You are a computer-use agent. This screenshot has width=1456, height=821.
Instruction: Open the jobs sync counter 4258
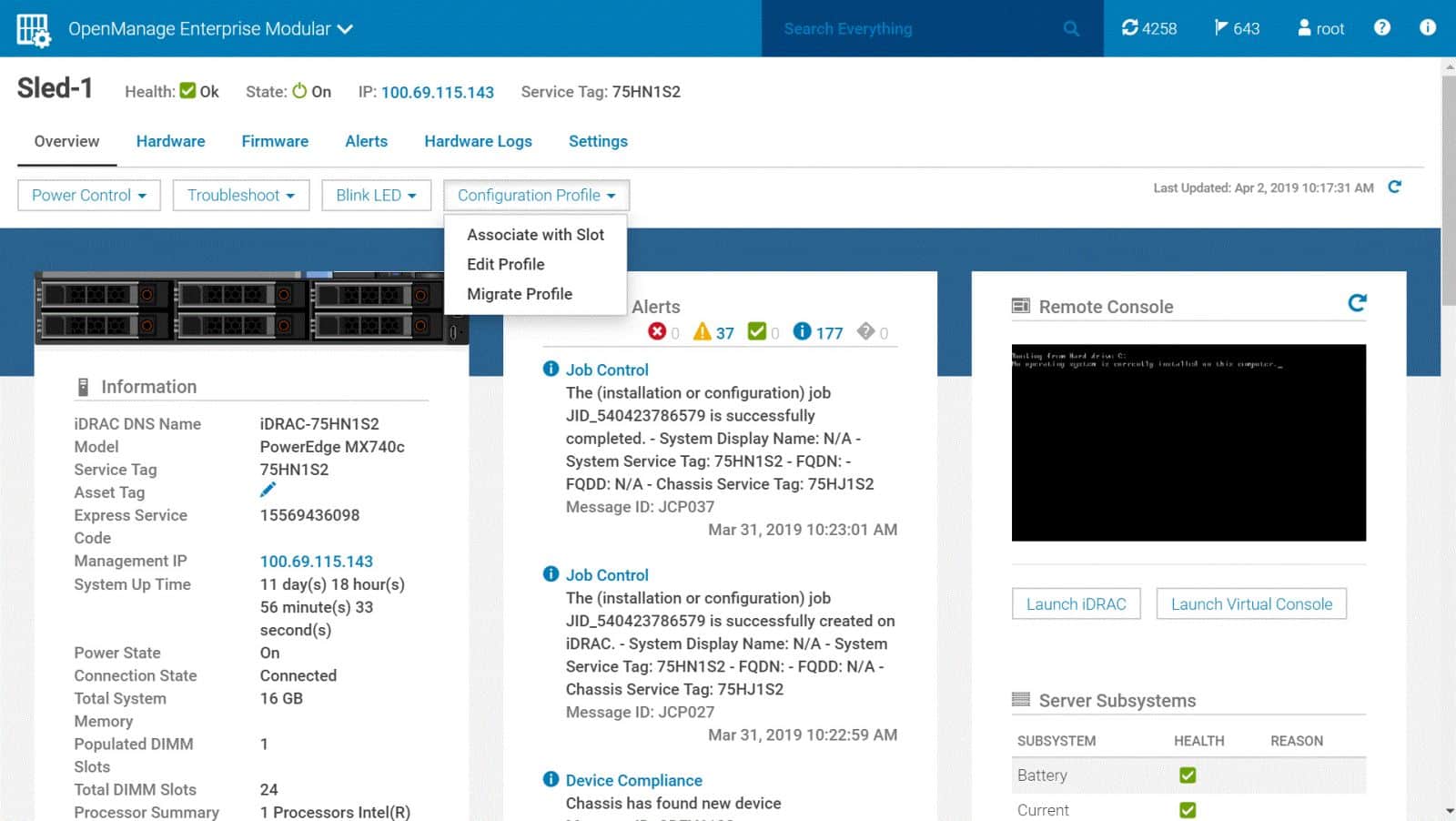click(x=1149, y=28)
